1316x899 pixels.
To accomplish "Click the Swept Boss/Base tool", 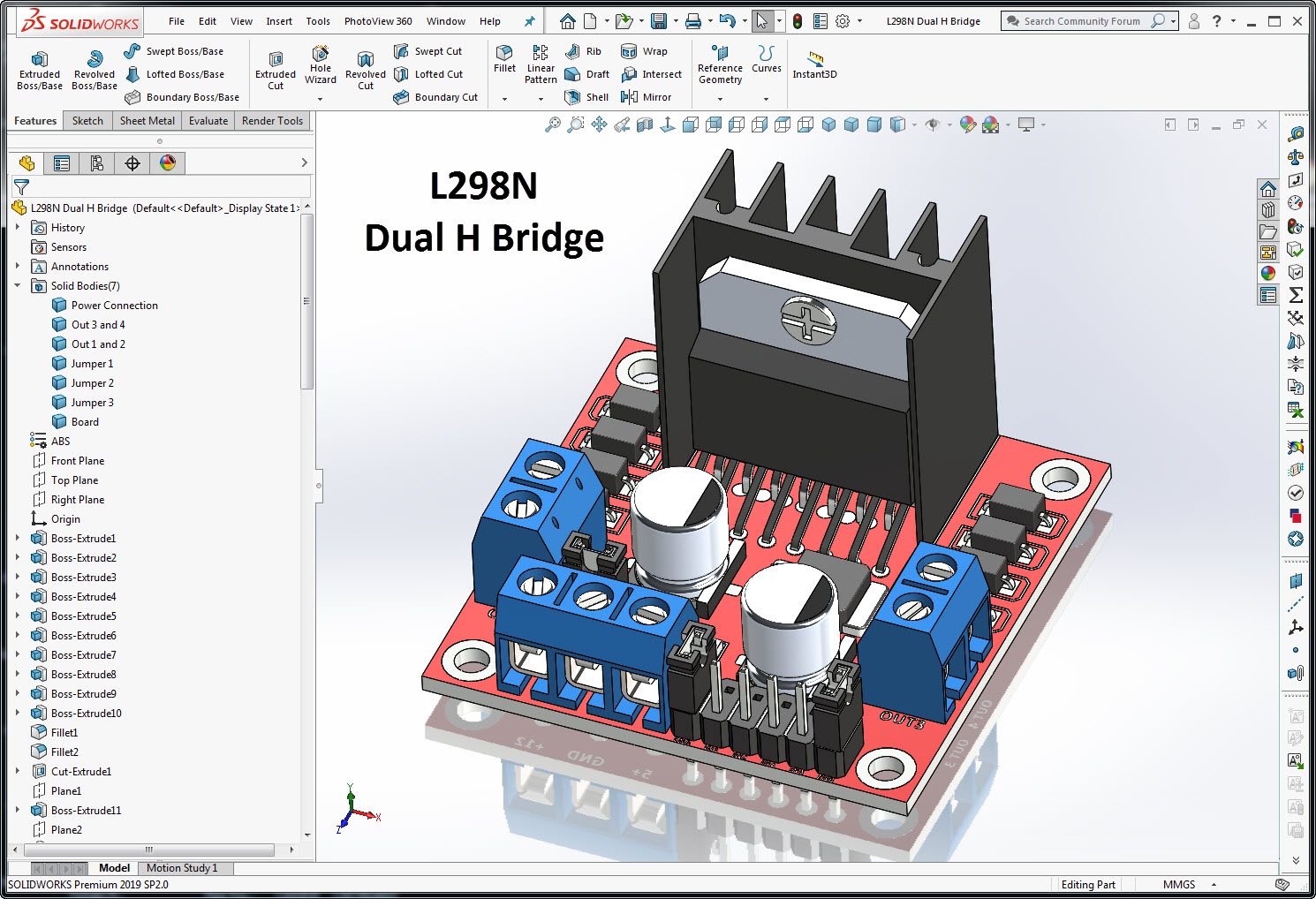I will pos(174,51).
